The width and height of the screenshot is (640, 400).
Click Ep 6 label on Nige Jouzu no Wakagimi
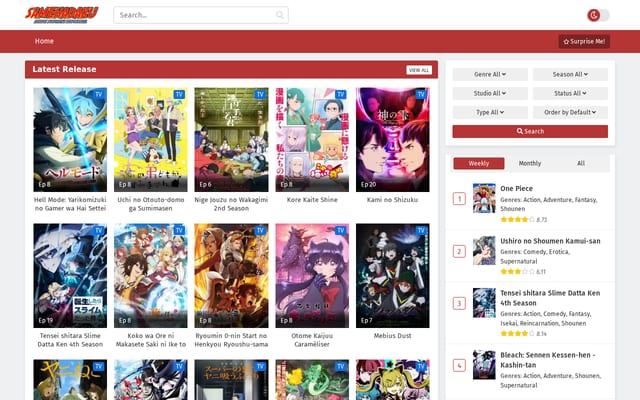tap(205, 184)
